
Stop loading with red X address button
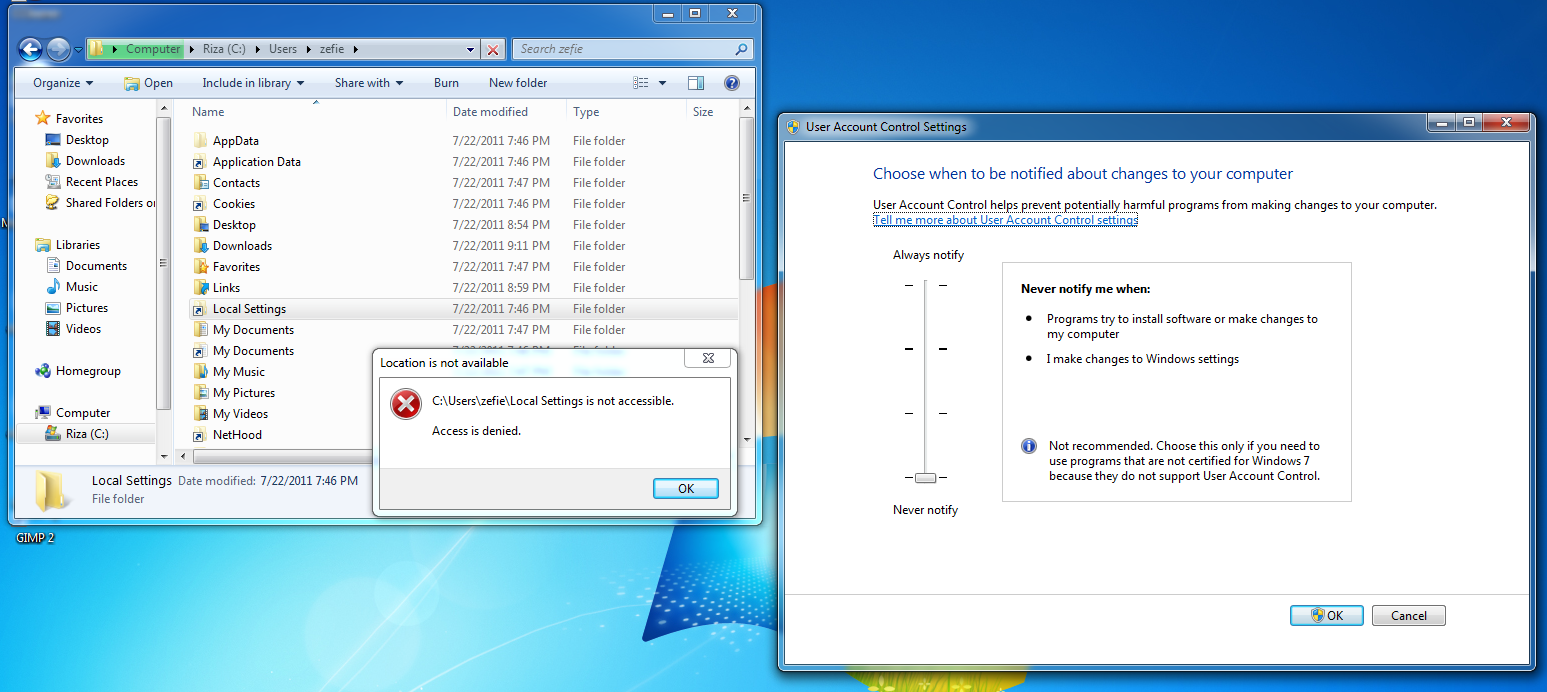tap(493, 49)
